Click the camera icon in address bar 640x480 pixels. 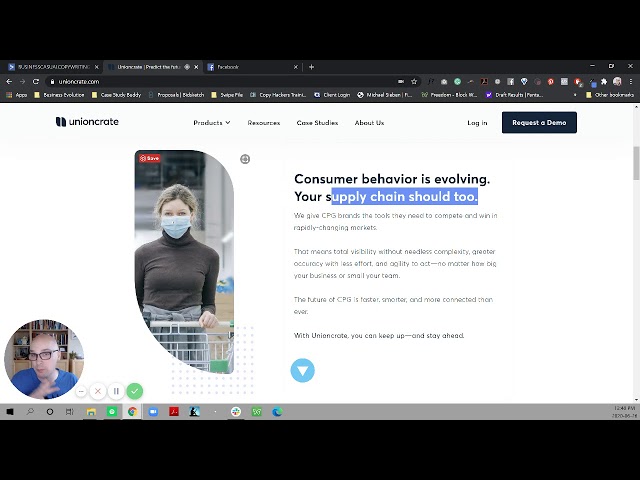coord(401,82)
